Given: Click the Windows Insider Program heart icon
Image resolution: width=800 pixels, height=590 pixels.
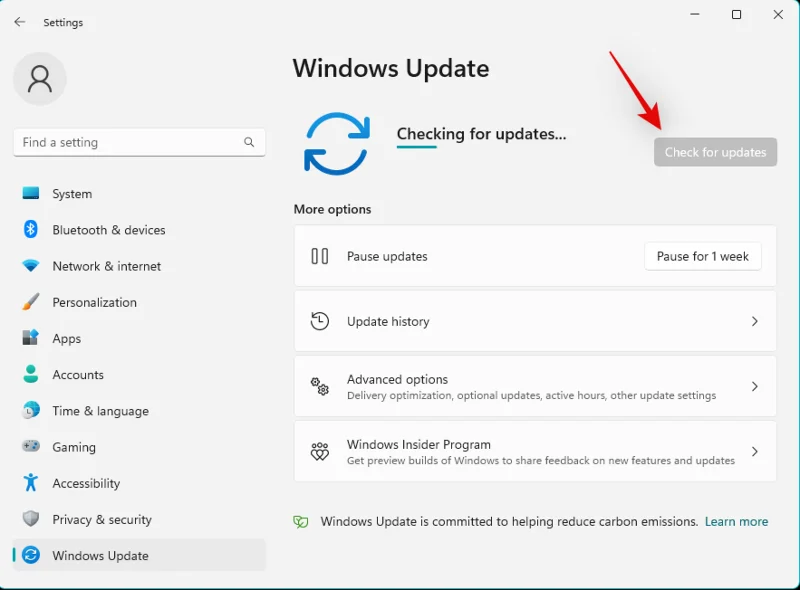Looking at the screenshot, I should [x=320, y=451].
